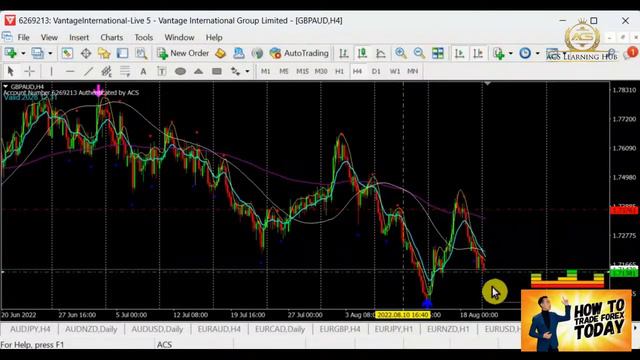Select the H1 timeframe
Viewport: 640px width, 360px height.
pos(339,71)
